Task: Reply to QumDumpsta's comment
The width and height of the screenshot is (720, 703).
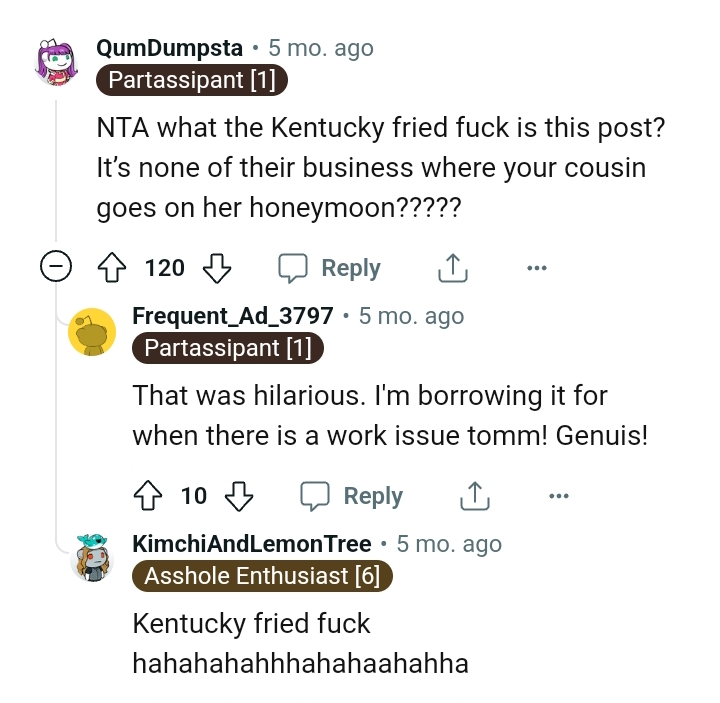Action: tap(329, 268)
